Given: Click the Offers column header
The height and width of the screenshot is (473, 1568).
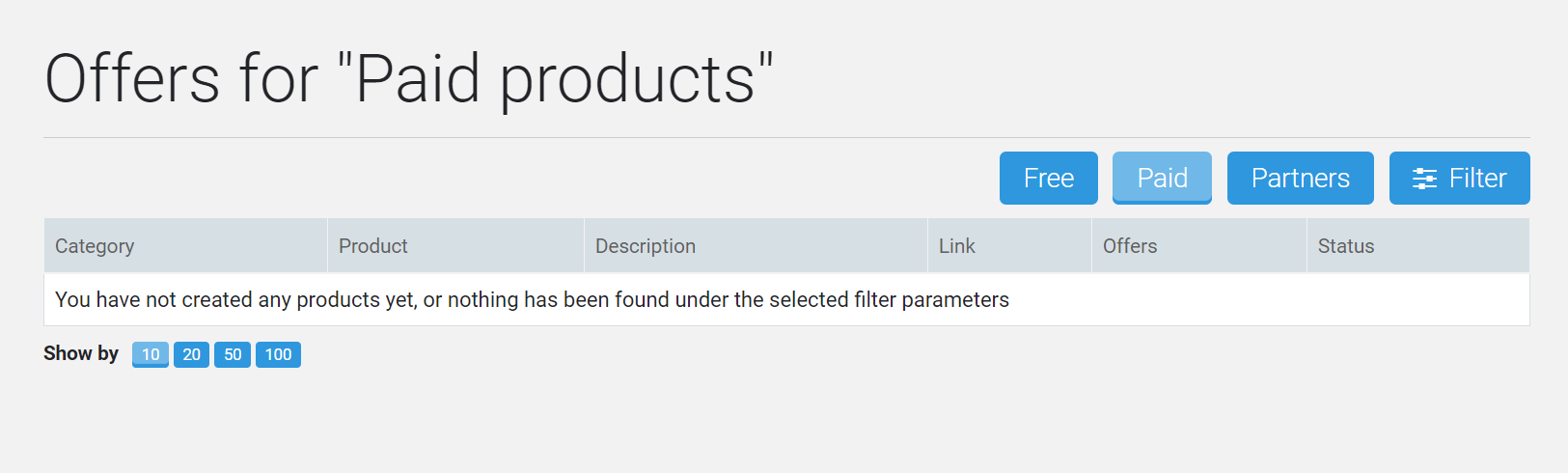Looking at the screenshot, I should (x=1198, y=245).
